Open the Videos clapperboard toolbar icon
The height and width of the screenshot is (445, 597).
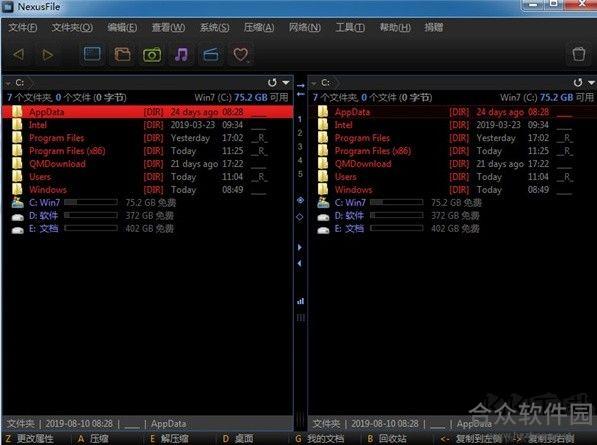click(x=211, y=54)
